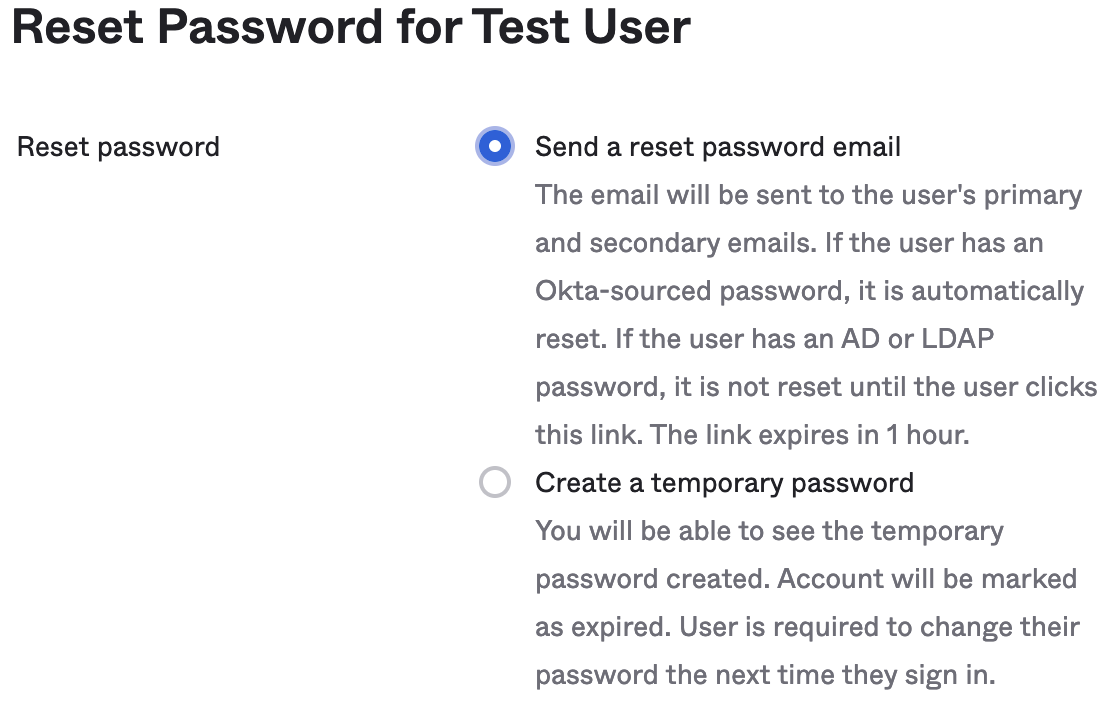This screenshot has width=1104, height=728.
Task: Select the Send a reset password email radio button
Action: (x=494, y=147)
